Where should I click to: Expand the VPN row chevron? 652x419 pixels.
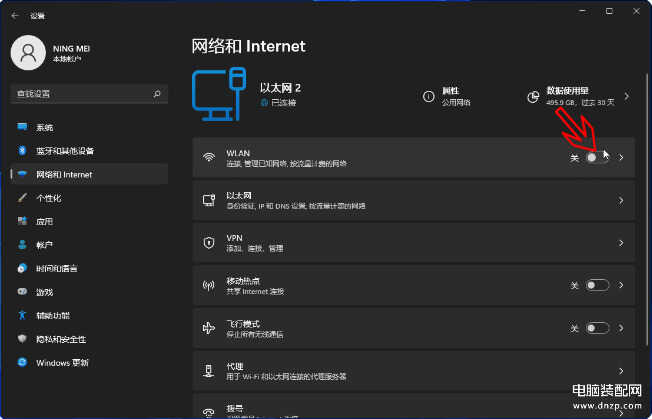[621, 242]
